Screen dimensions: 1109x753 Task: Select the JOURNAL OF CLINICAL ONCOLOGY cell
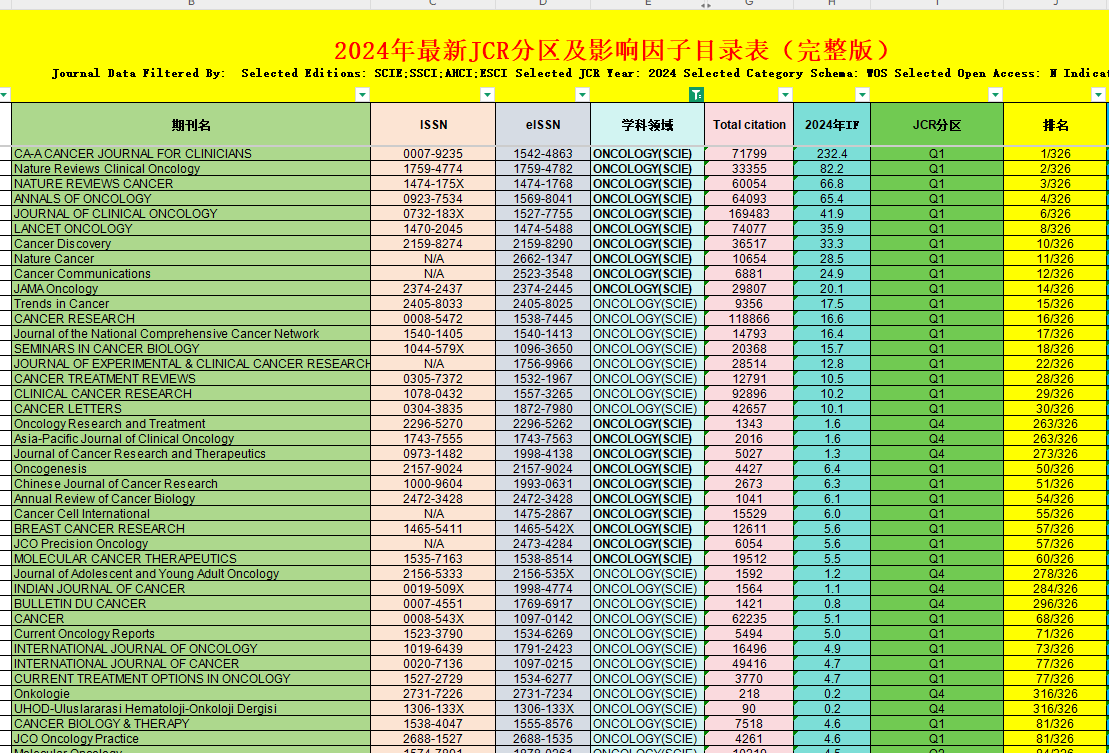pos(191,214)
